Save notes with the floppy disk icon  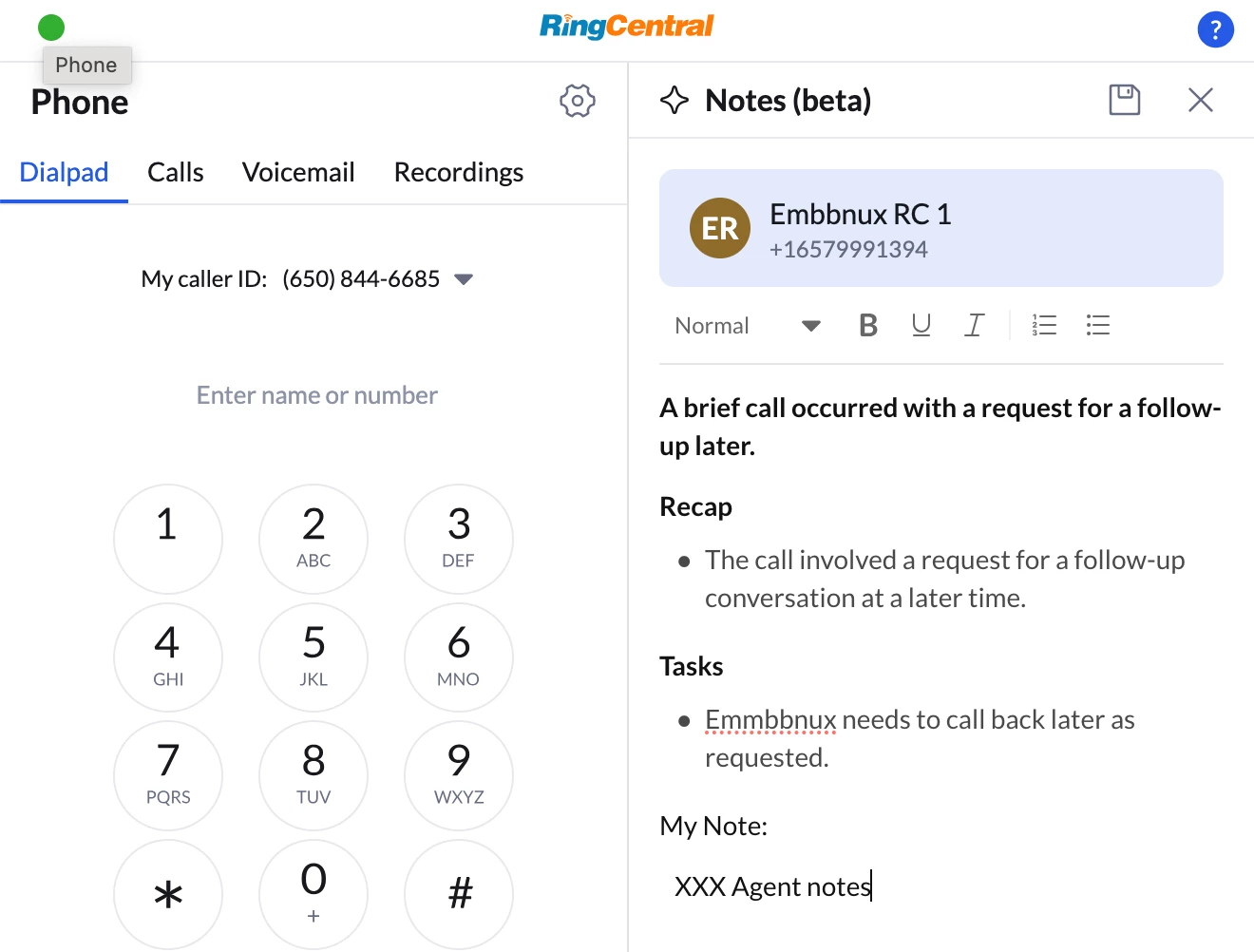point(1125,100)
